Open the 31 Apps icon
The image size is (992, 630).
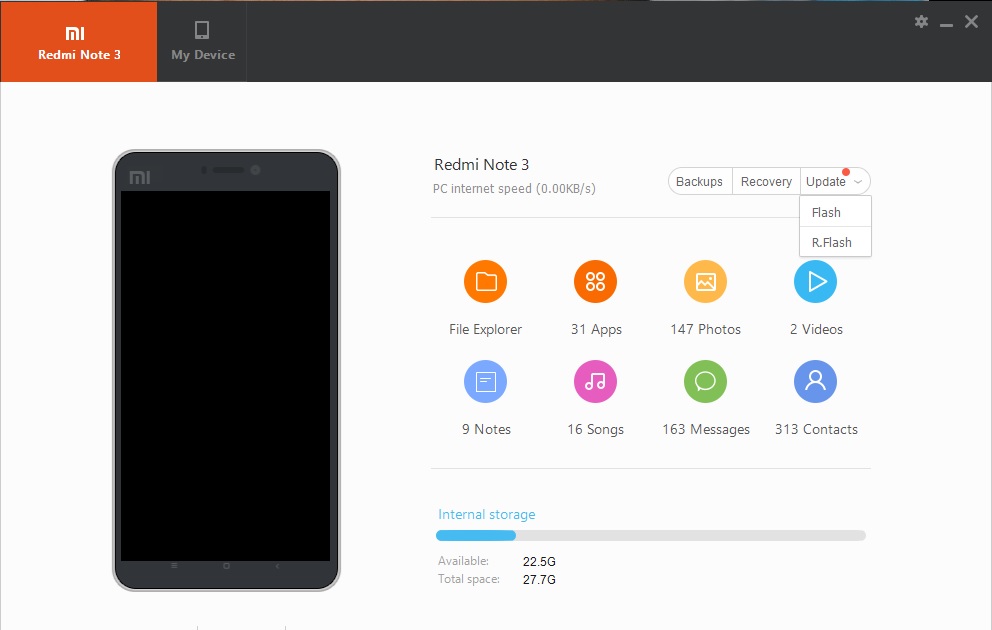click(595, 282)
